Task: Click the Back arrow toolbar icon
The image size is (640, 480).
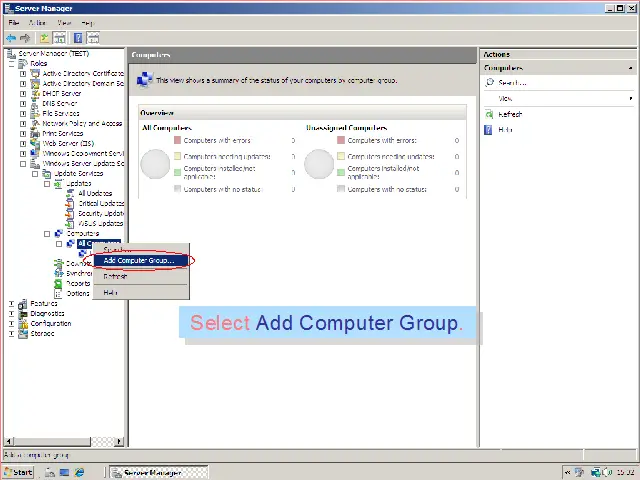Action: point(11,38)
